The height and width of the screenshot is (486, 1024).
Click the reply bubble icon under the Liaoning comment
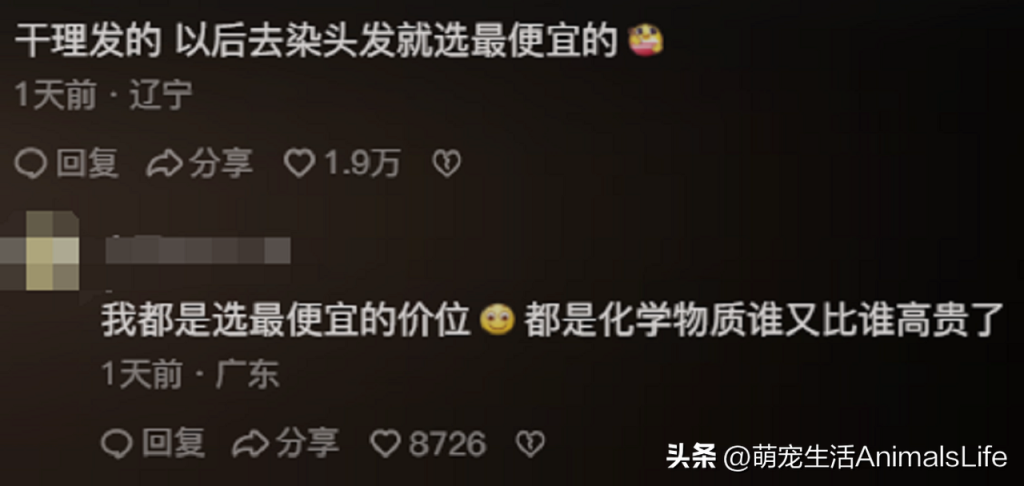[30, 163]
